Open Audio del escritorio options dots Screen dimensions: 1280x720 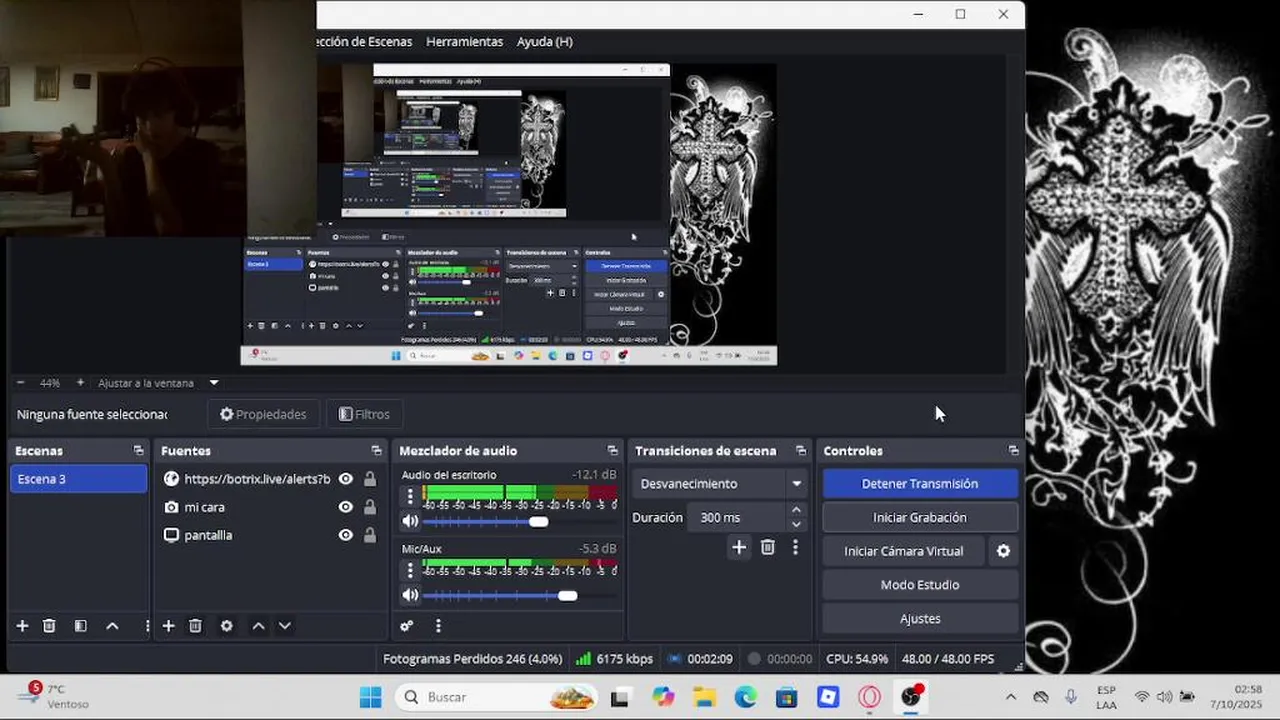point(410,496)
